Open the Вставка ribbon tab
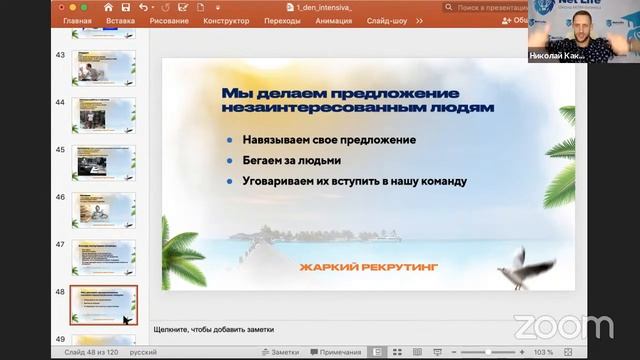Screen dimensions: 640x360 [120, 21]
